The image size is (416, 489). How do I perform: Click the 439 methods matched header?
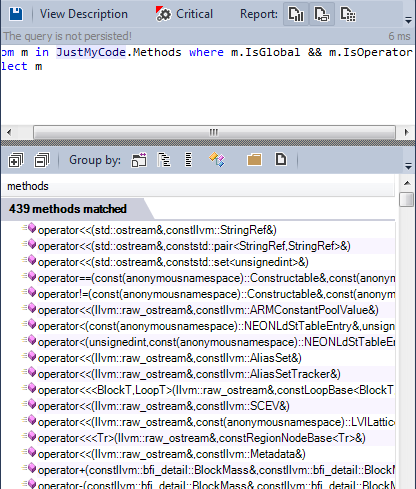(68, 209)
